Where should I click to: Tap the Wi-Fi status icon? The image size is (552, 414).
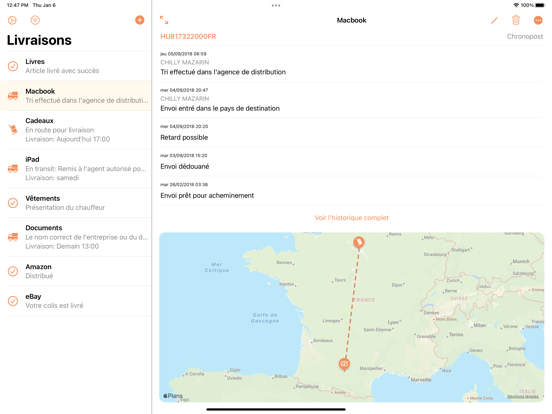tap(516, 5)
